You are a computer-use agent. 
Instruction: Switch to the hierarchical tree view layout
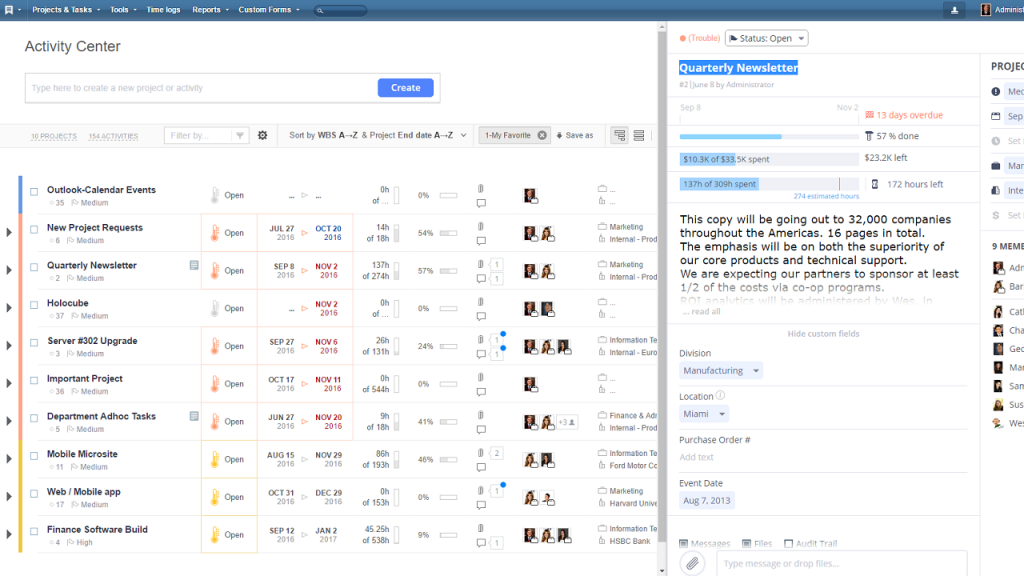tap(620, 135)
